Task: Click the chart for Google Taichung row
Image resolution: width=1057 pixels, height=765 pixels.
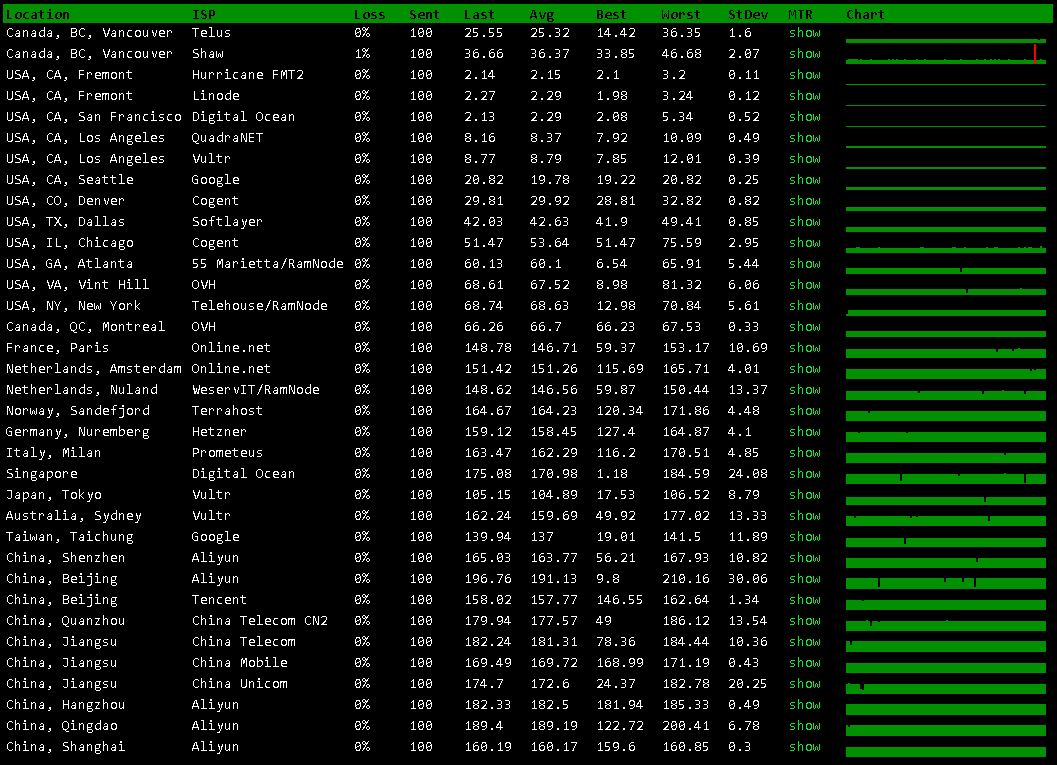Action: point(945,538)
